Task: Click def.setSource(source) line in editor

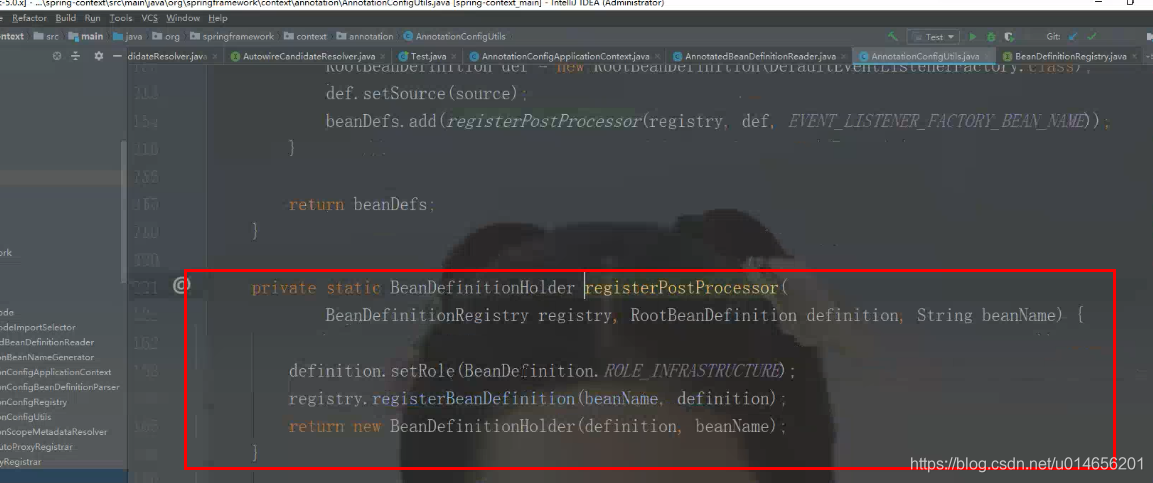Action: tap(427, 93)
